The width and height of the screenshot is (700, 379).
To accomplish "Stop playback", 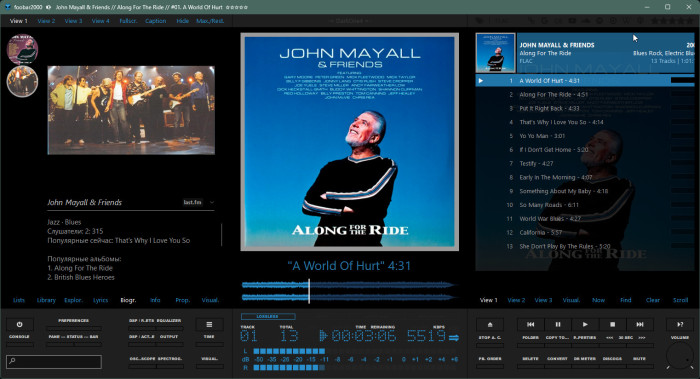I will pos(612,325).
